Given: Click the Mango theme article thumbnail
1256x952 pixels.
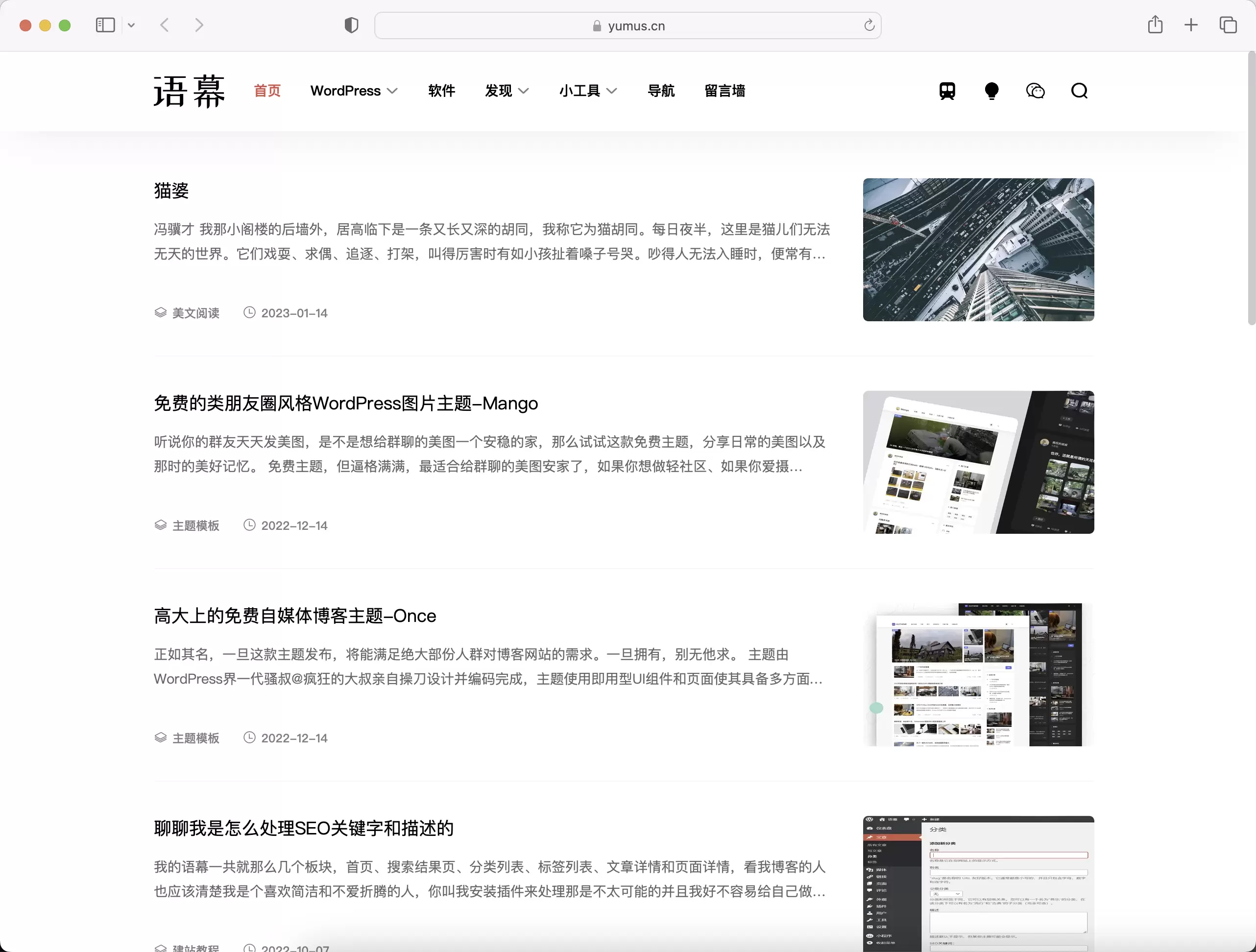Looking at the screenshot, I should pos(978,462).
